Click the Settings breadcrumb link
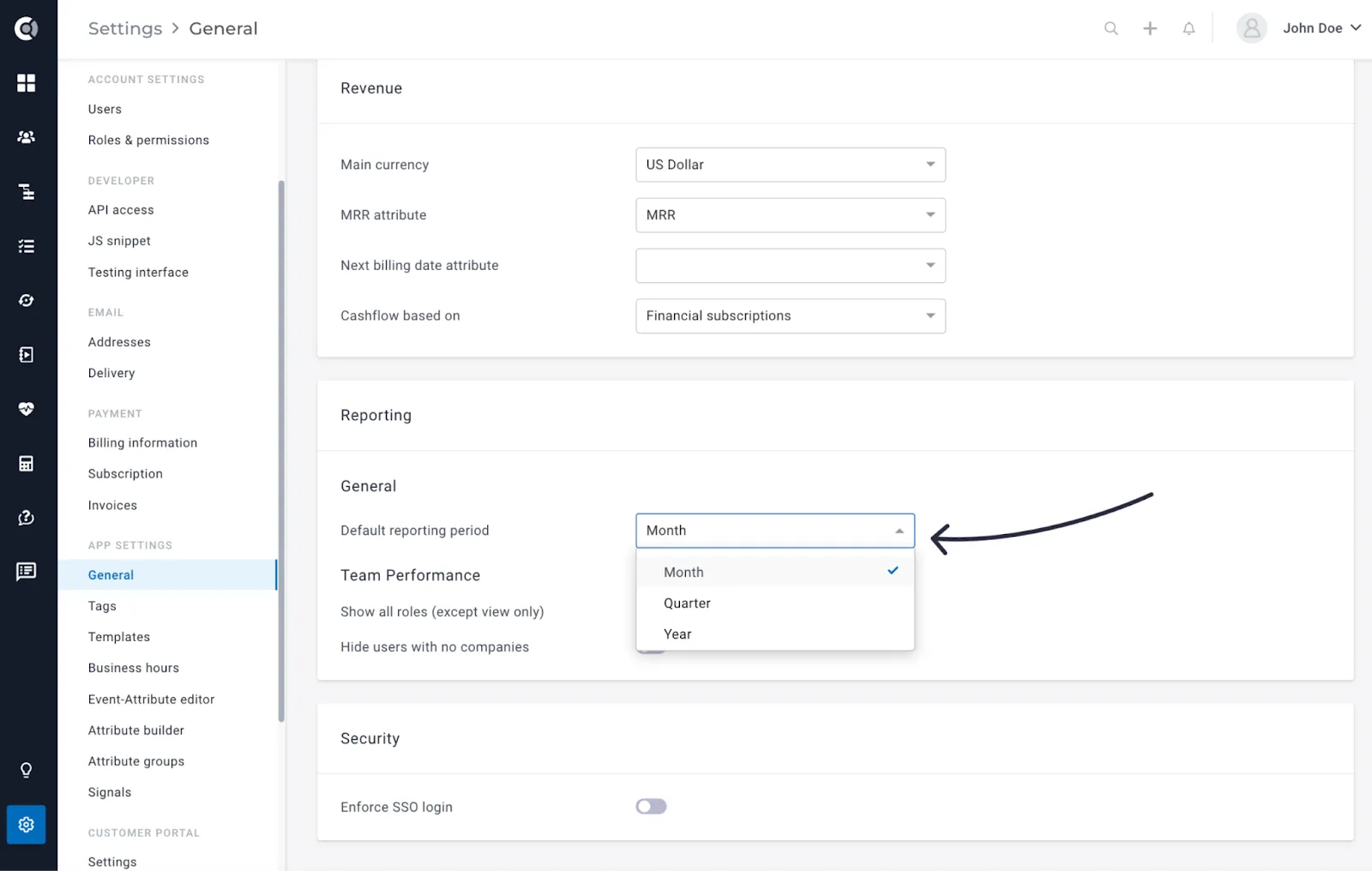 click(125, 28)
